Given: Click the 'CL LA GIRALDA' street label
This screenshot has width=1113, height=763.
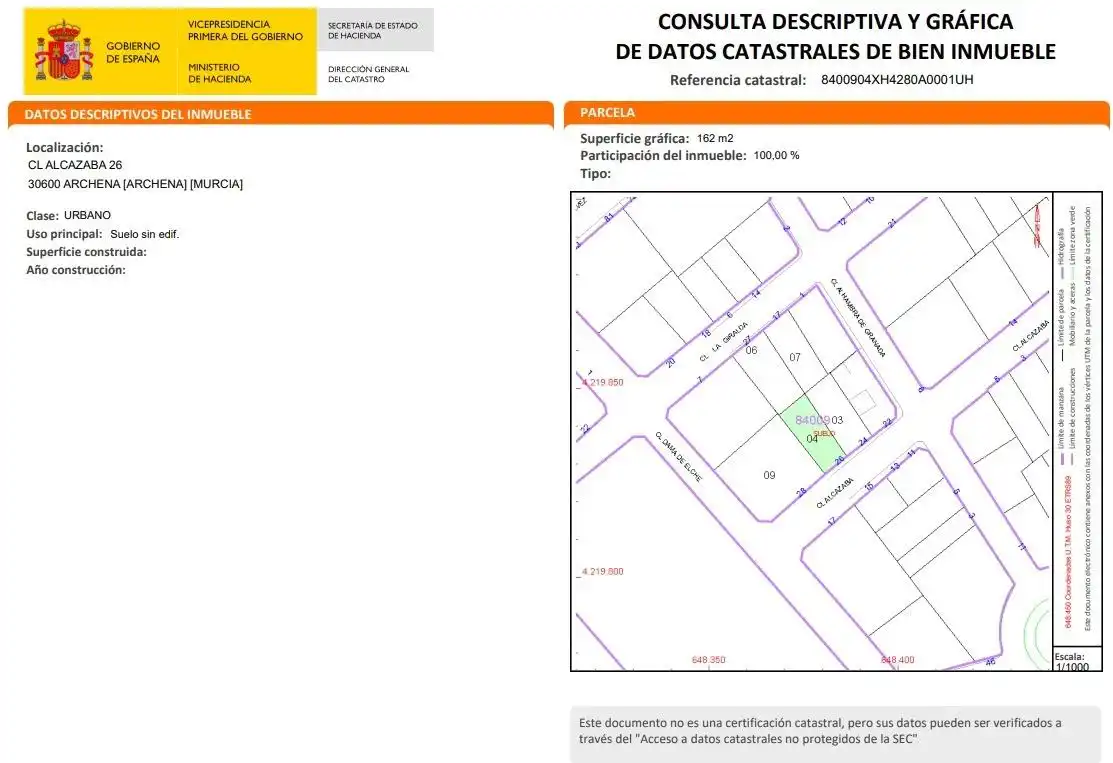Looking at the screenshot, I should (x=724, y=341).
